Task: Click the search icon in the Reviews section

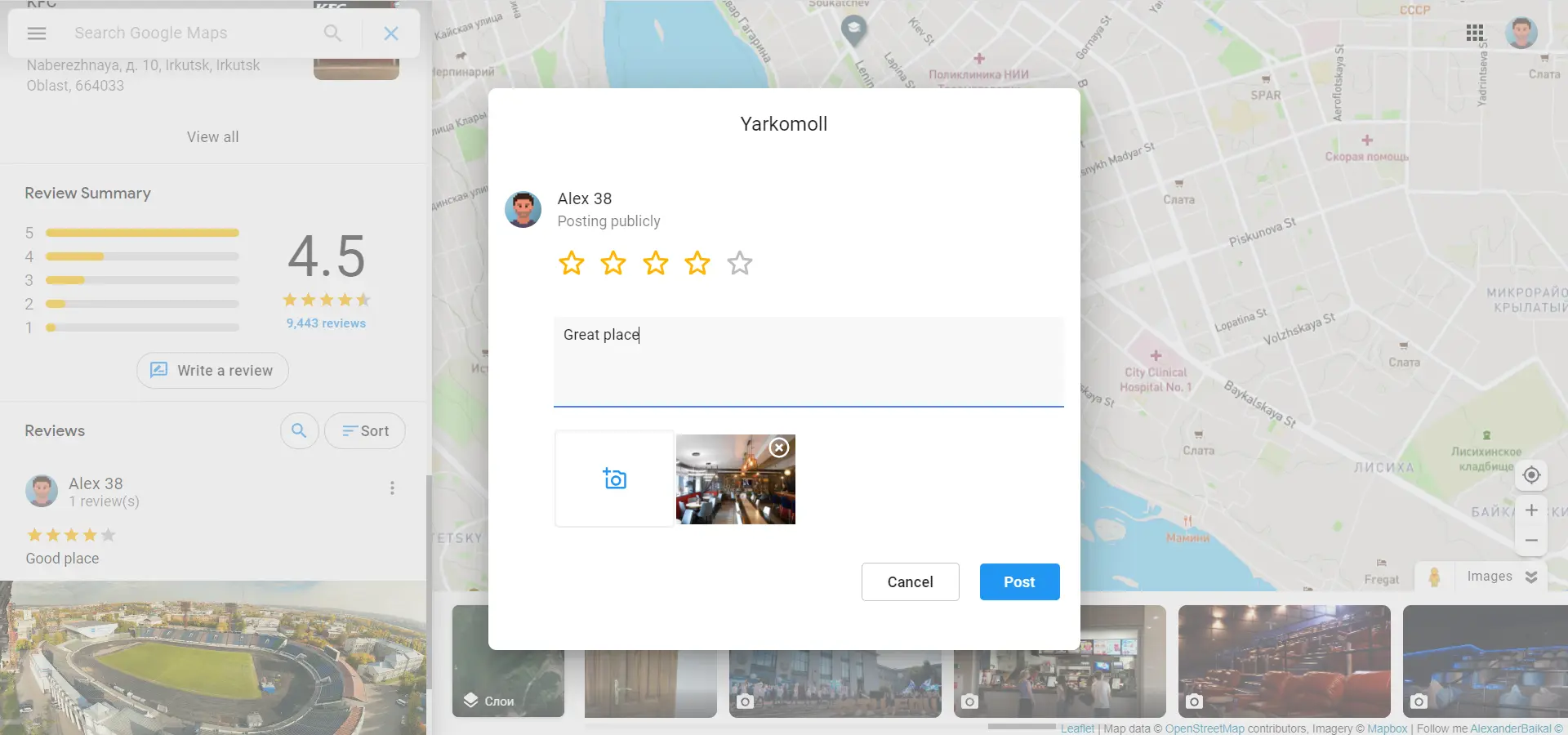Action: (x=299, y=430)
